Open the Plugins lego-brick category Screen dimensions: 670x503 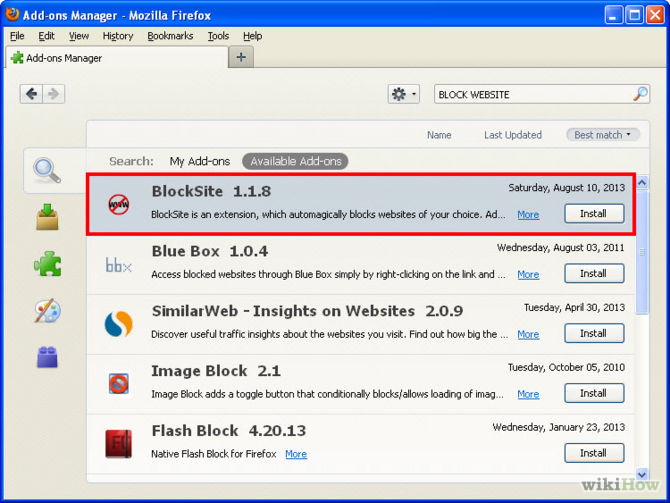(47, 357)
